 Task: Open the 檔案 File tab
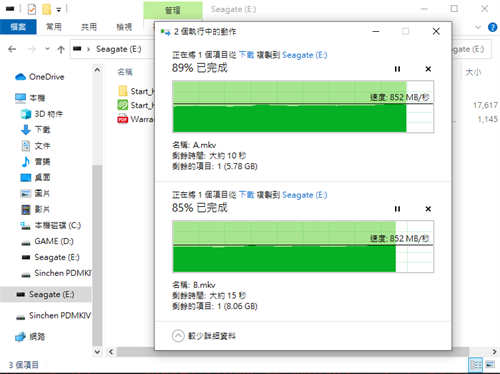pos(18,27)
